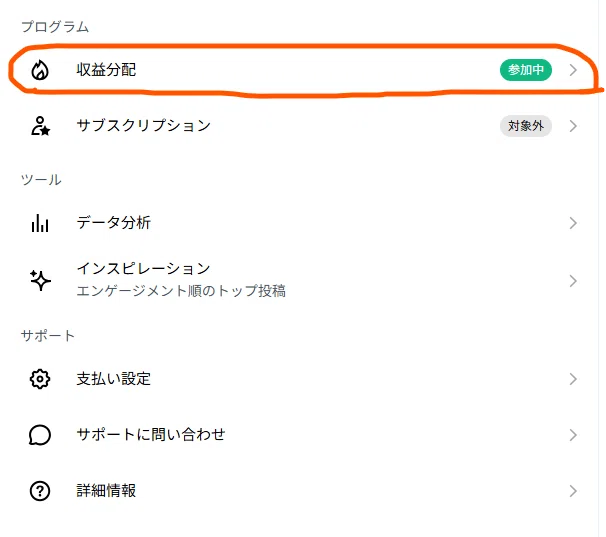Viewport: 606px width, 537px height.
Task: Click the person-star icon for サブスクリプション
Action: coord(40,126)
